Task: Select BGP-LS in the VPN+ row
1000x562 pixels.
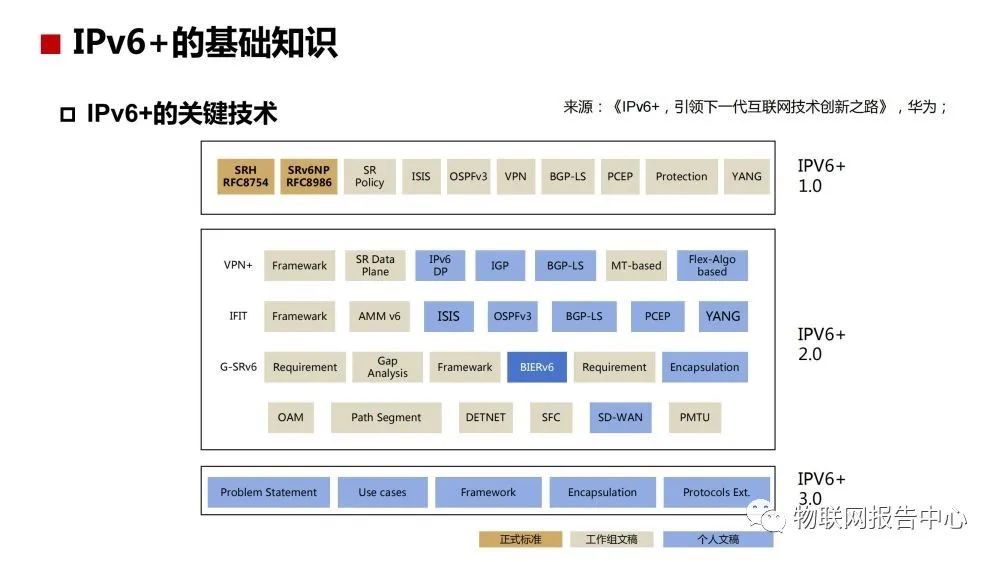Action: point(565,265)
